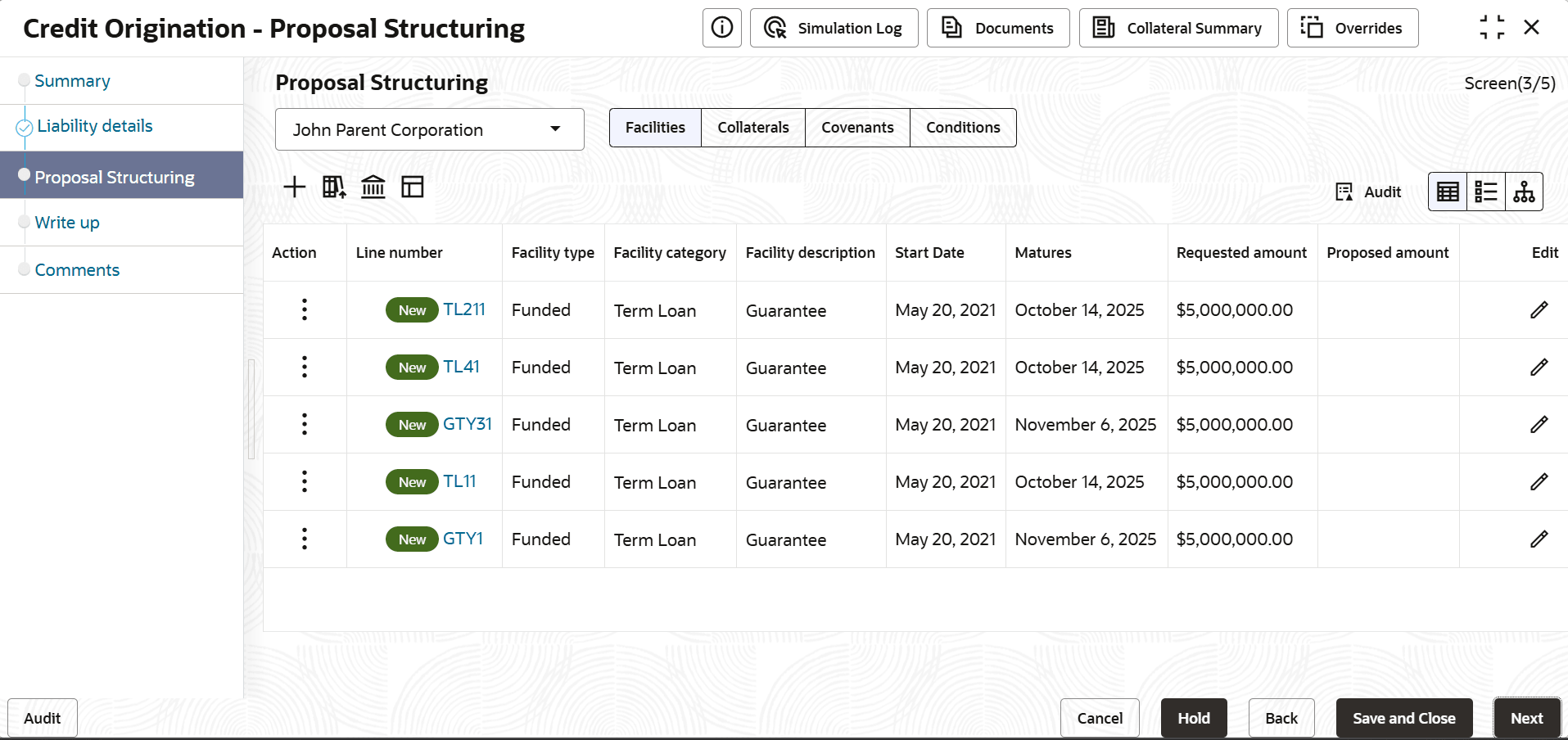Switch to the Collaterals tab

[753, 128]
